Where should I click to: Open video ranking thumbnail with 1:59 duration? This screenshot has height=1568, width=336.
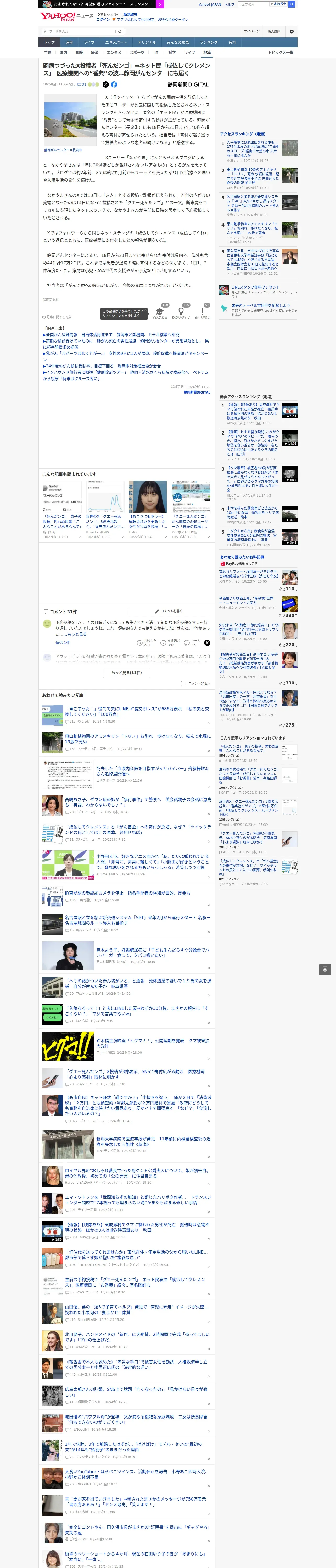289,411
